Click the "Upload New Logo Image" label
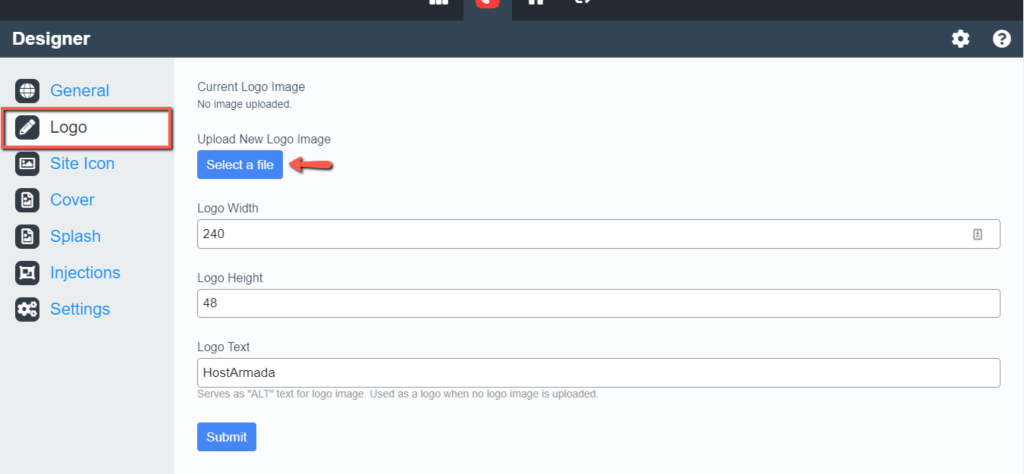The height and width of the screenshot is (474, 1024). pos(264,139)
